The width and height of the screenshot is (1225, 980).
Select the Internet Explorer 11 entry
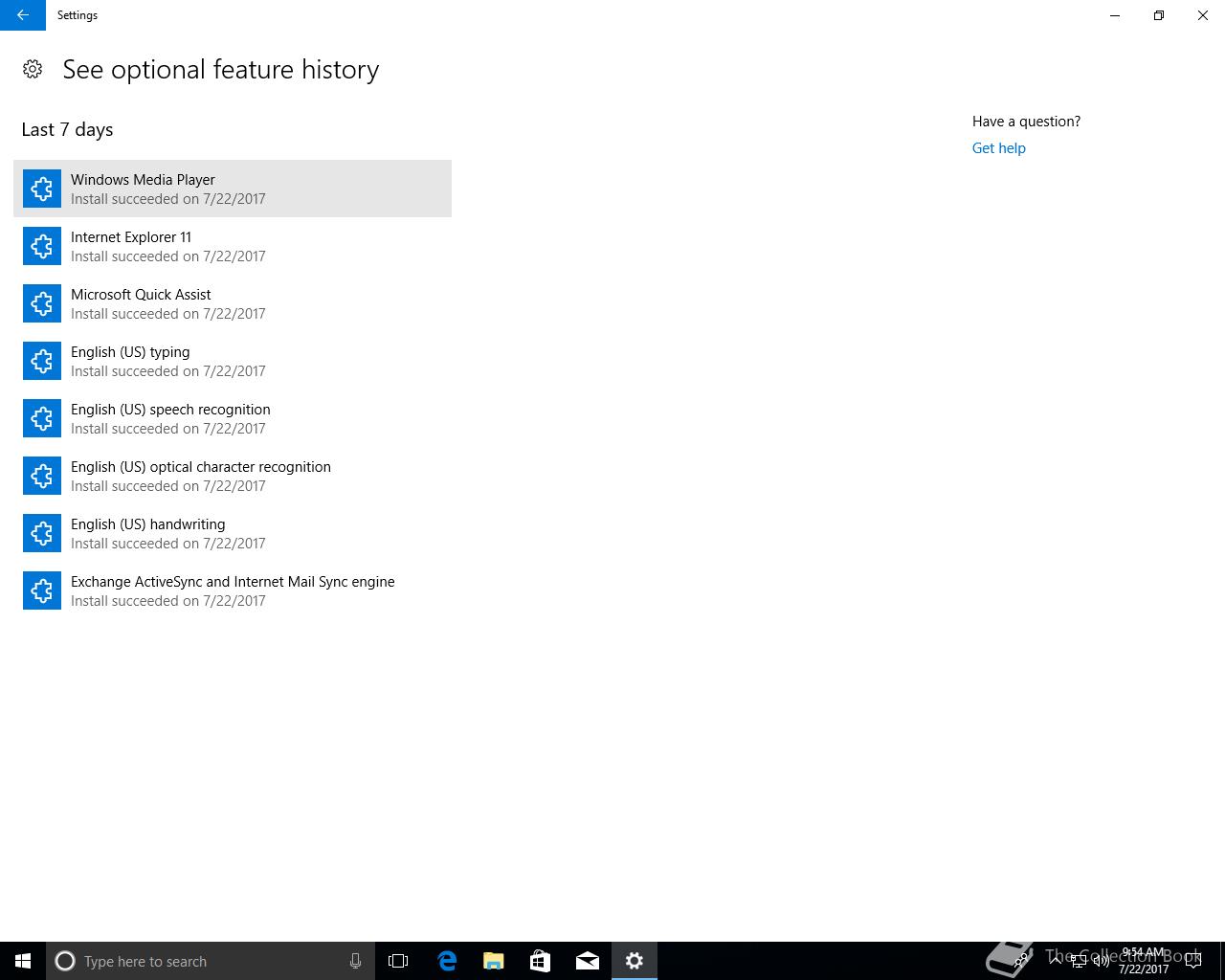233,246
